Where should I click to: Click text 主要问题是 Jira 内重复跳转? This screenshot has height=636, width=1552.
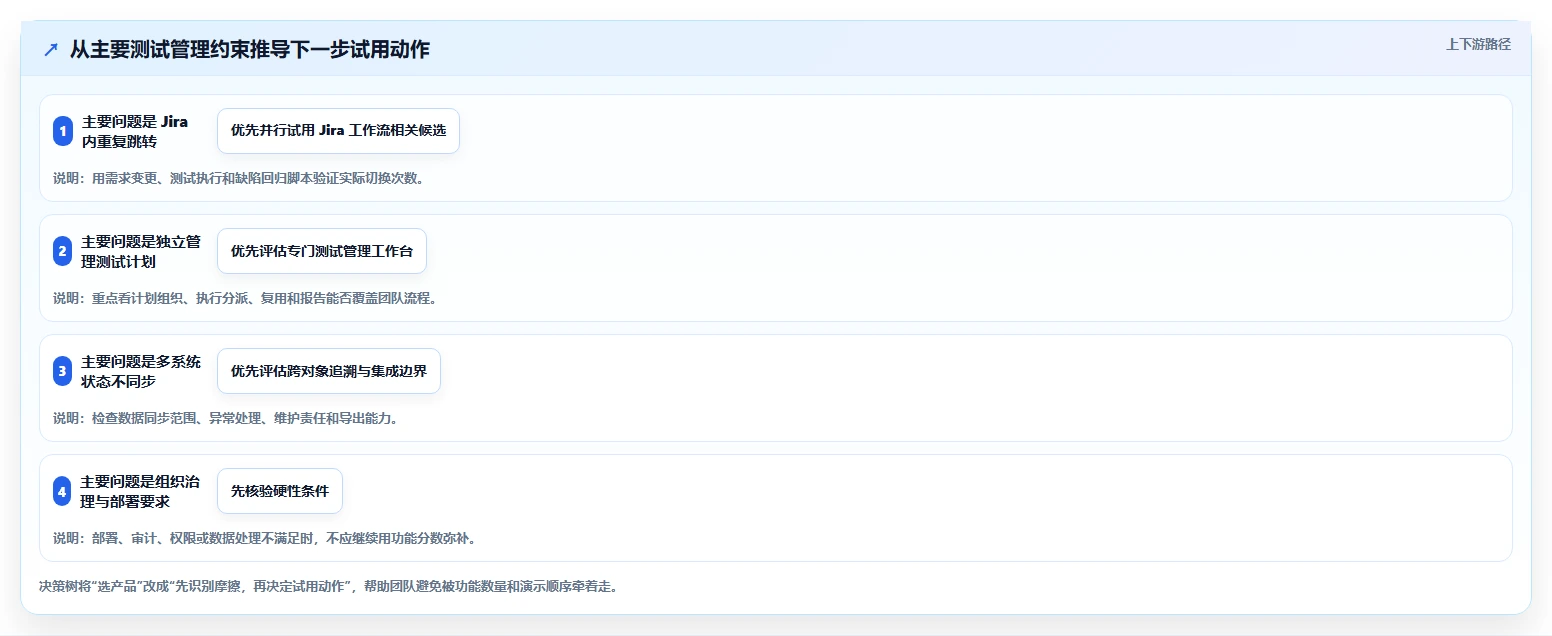pos(135,131)
